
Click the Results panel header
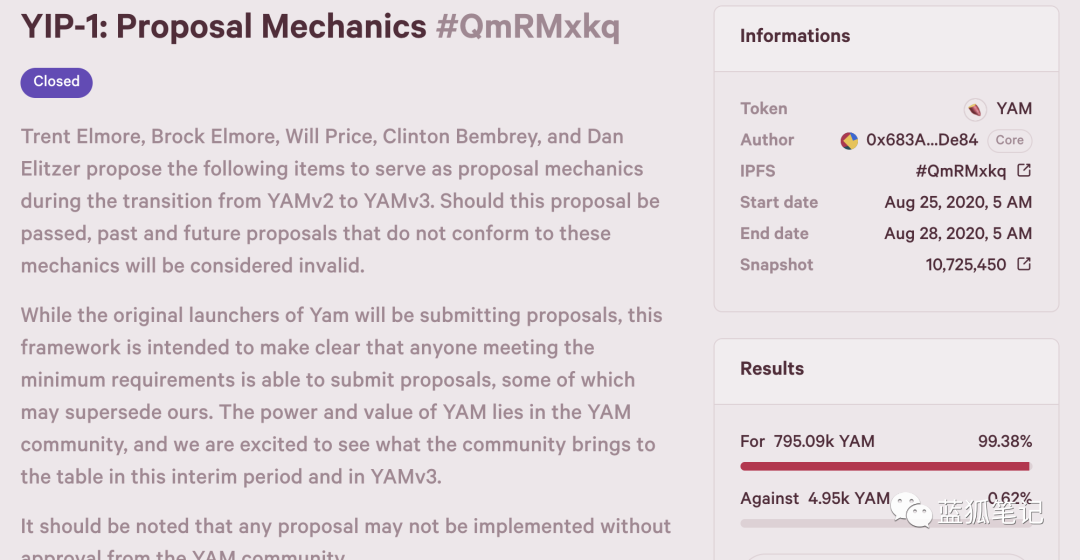pos(772,369)
